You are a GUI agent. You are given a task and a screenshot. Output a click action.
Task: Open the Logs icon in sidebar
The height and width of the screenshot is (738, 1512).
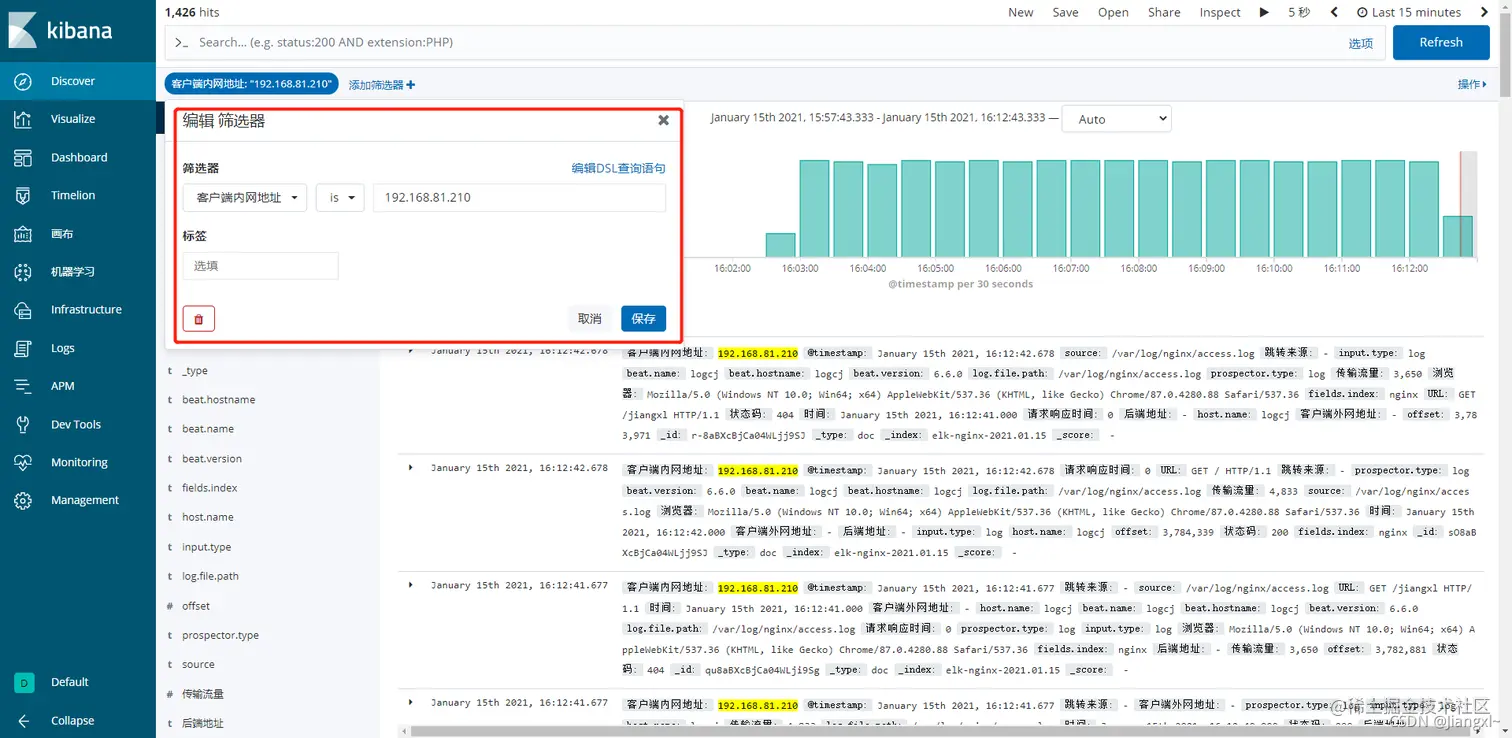(23, 348)
